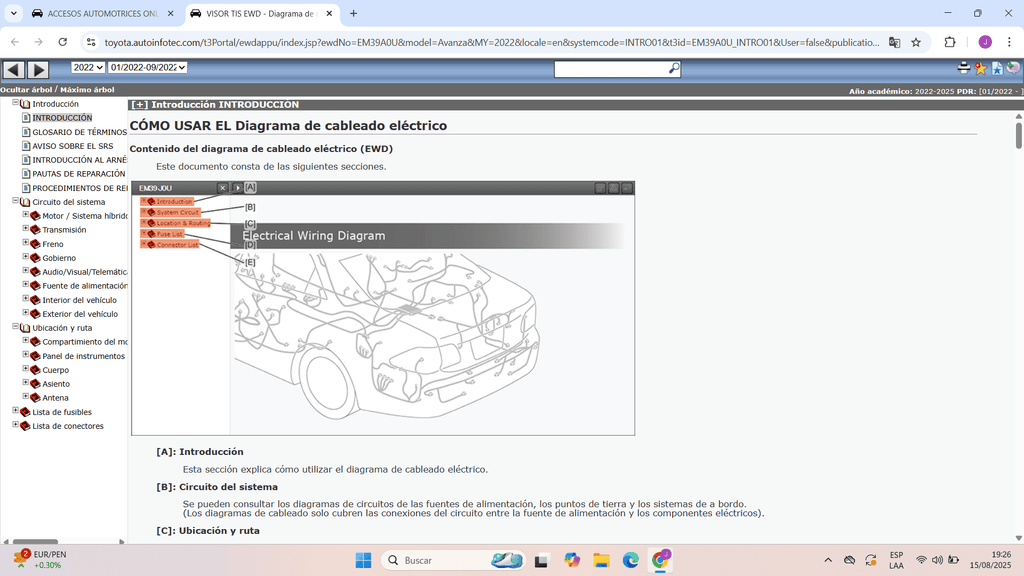Click the search magnifier icon
Screen dimensions: 1024x576
coord(673,68)
